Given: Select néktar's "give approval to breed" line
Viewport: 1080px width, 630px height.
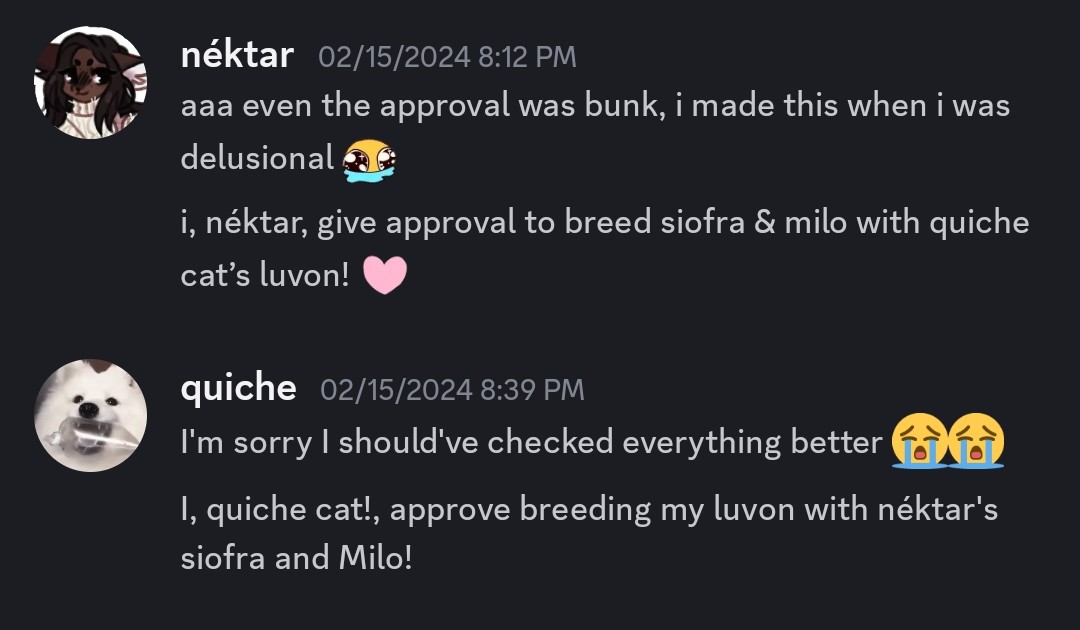Looking at the screenshot, I should point(605,223).
